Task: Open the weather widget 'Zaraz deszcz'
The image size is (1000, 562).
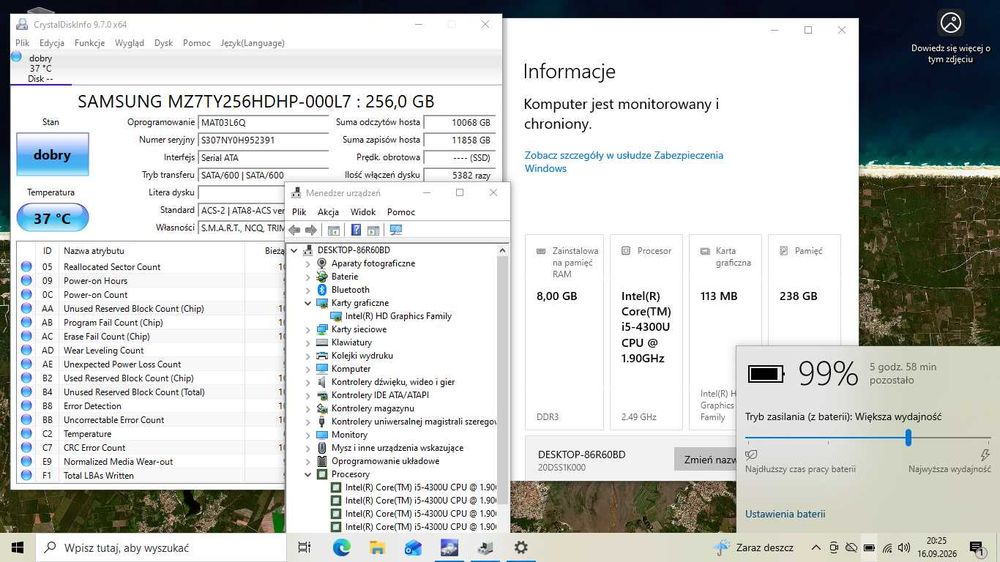Action: [753, 547]
